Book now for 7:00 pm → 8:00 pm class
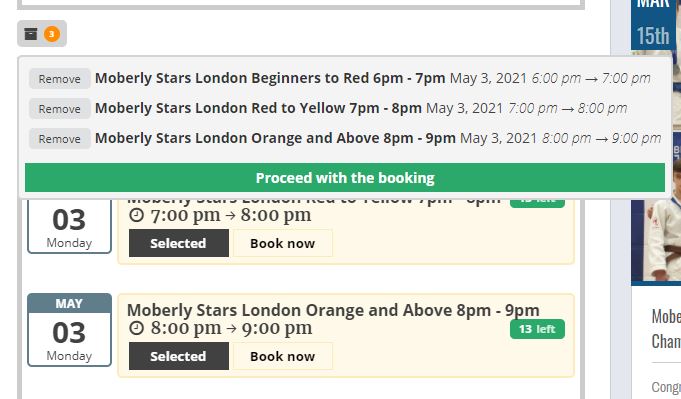The width and height of the screenshot is (681, 399). coord(283,243)
